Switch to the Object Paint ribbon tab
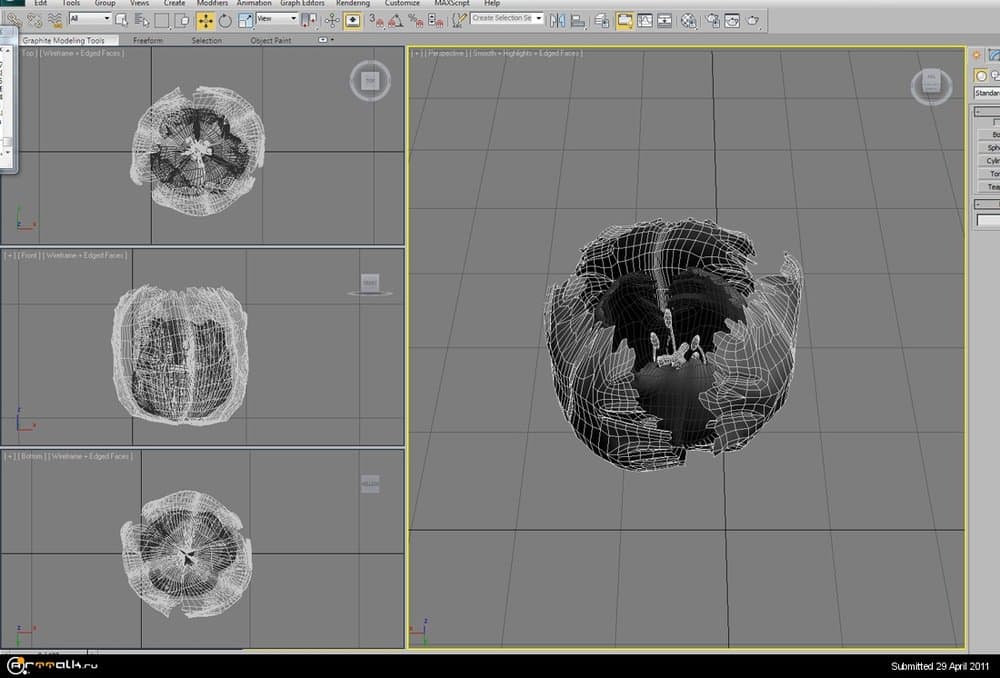Viewport: 1000px width, 678px height. tap(271, 40)
